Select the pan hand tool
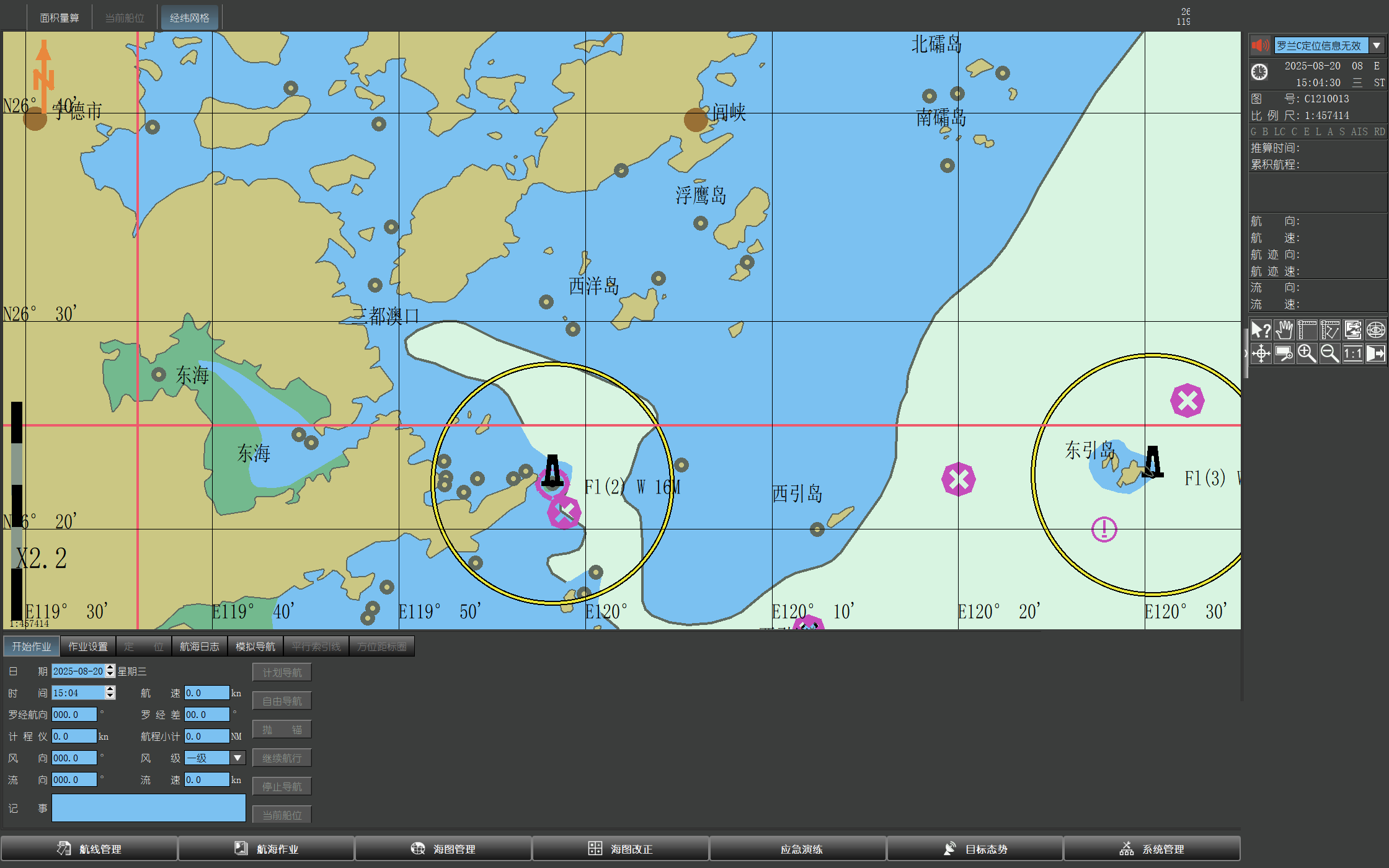This screenshot has width=1389, height=868. tap(1284, 330)
